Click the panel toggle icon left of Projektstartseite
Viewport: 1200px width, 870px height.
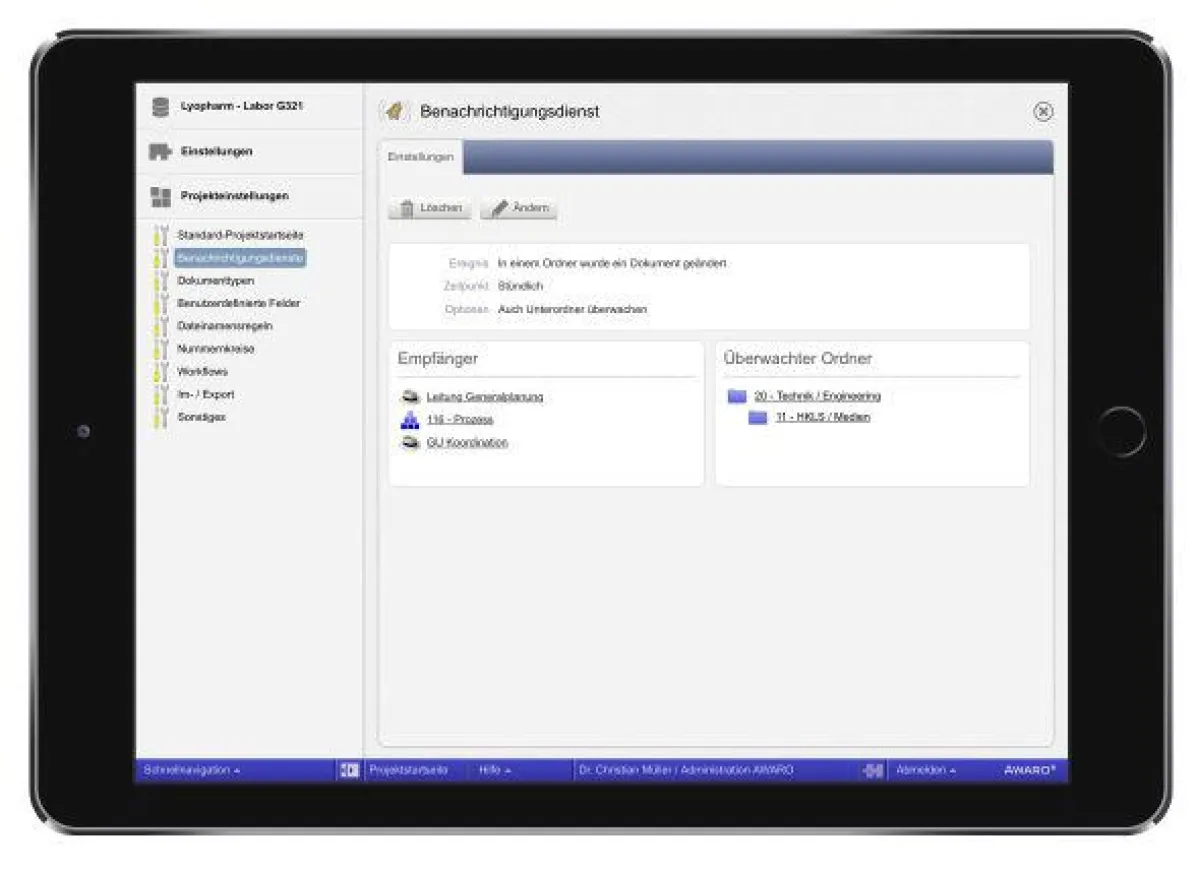coord(349,771)
